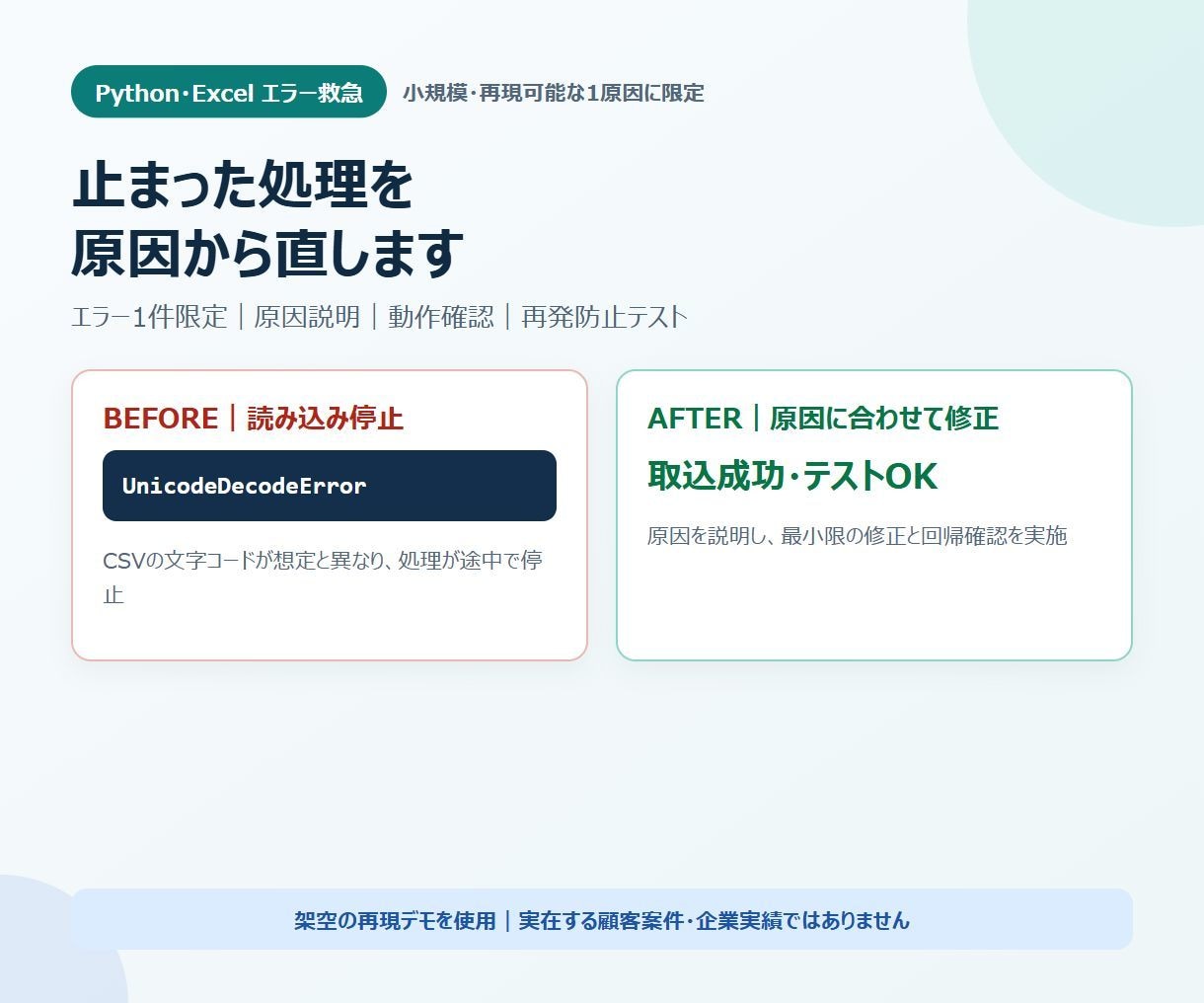This screenshot has width=1204, height=1003.
Task: Click the 取込成功·テストOK result text
Action: click(x=792, y=476)
